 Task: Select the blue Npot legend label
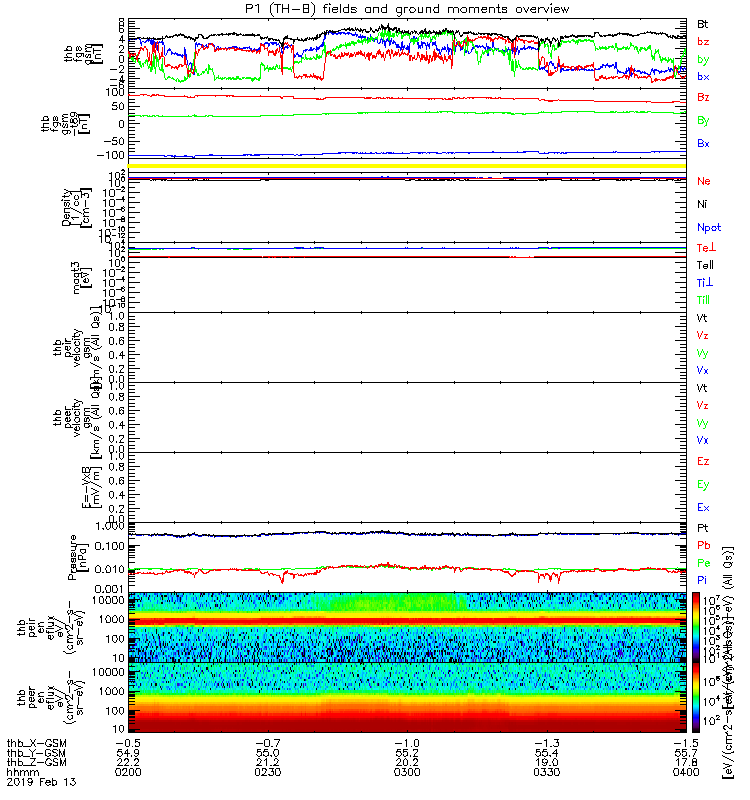(709, 228)
